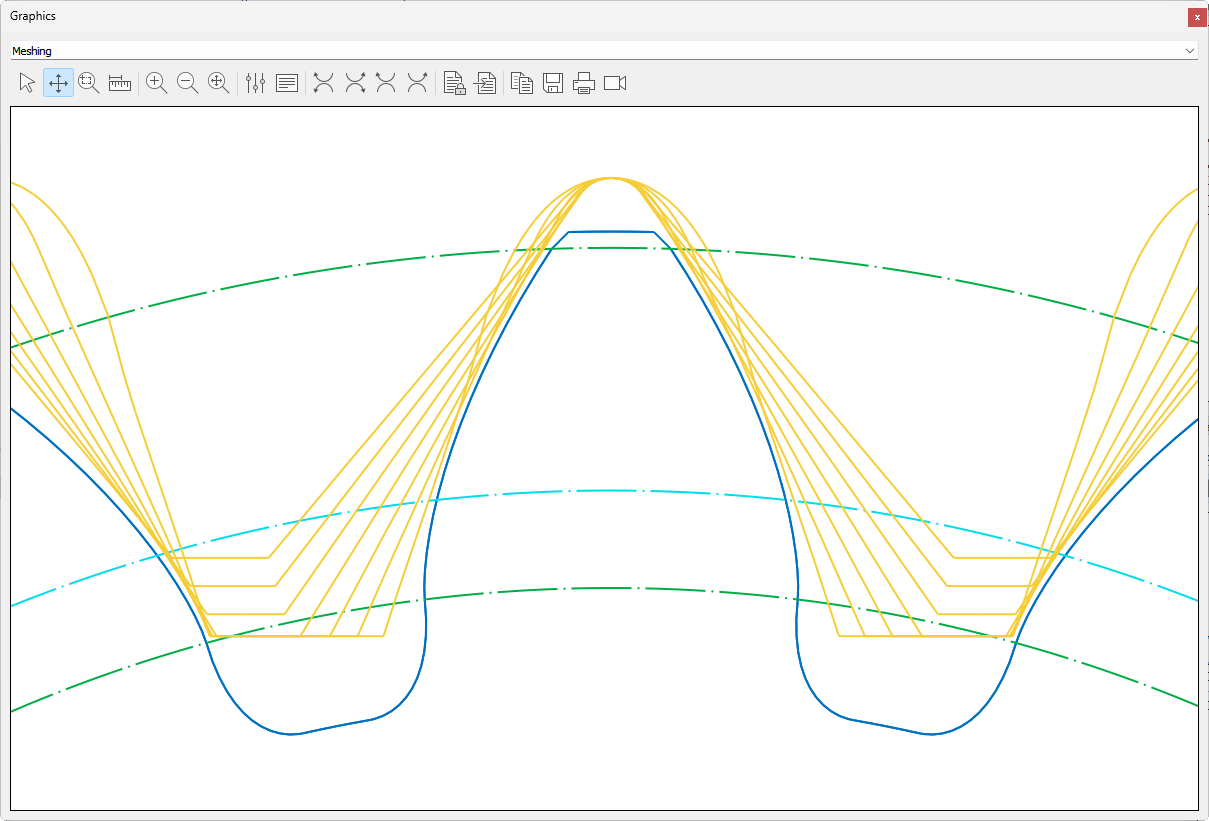Select the arrow pointer tool
The width and height of the screenshot is (1209, 821).
coord(27,83)
